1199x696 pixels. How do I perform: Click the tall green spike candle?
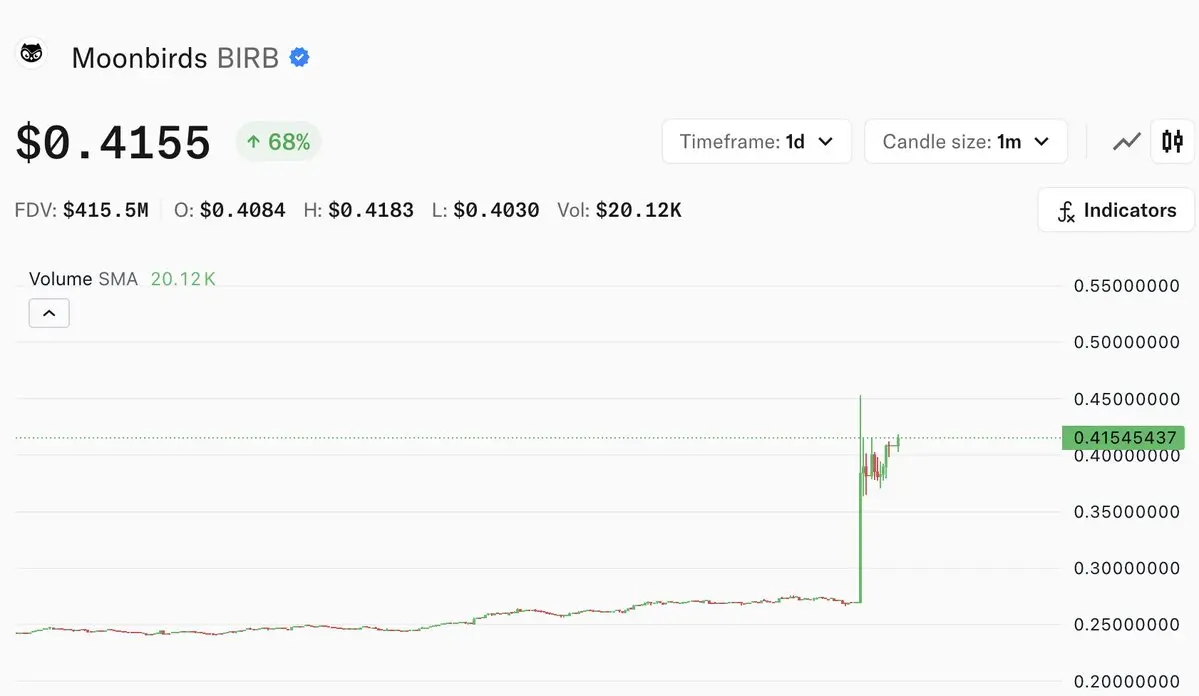click(860, 499)
